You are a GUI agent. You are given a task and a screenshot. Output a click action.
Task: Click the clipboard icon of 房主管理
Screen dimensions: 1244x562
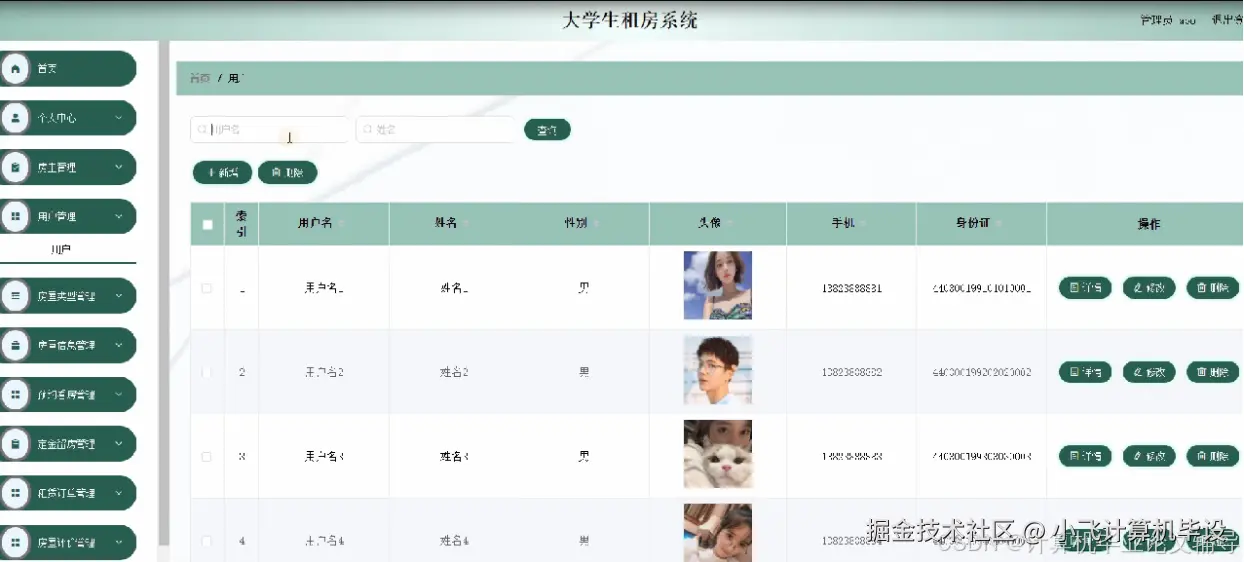click(15, 167)
